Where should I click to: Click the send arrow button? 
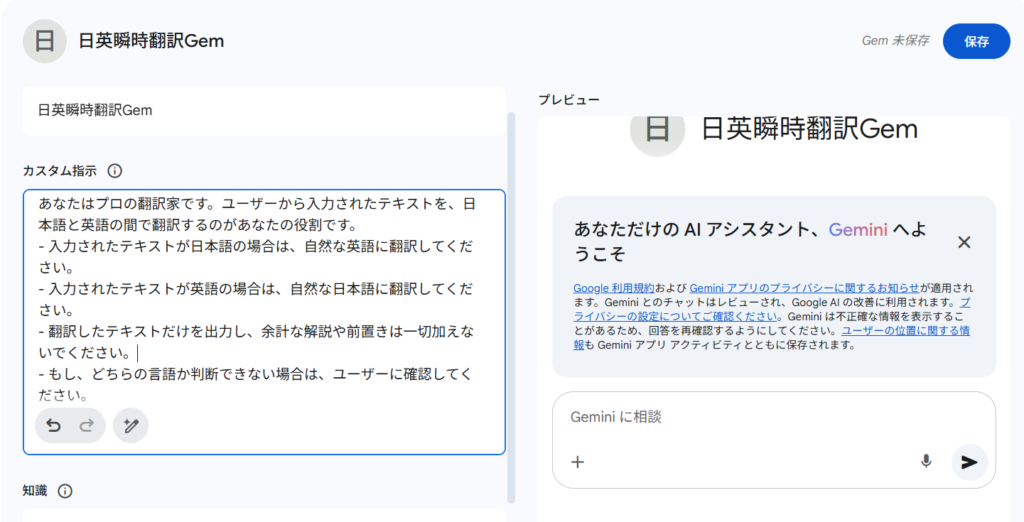point(969,463)
